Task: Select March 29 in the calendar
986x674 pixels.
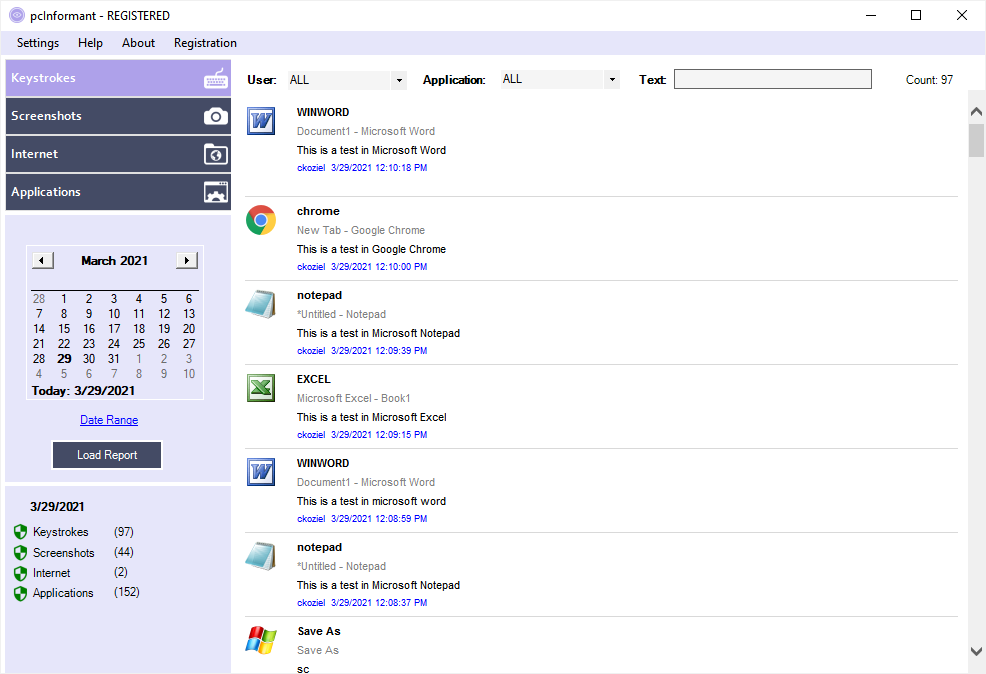Action: point(64,359)
